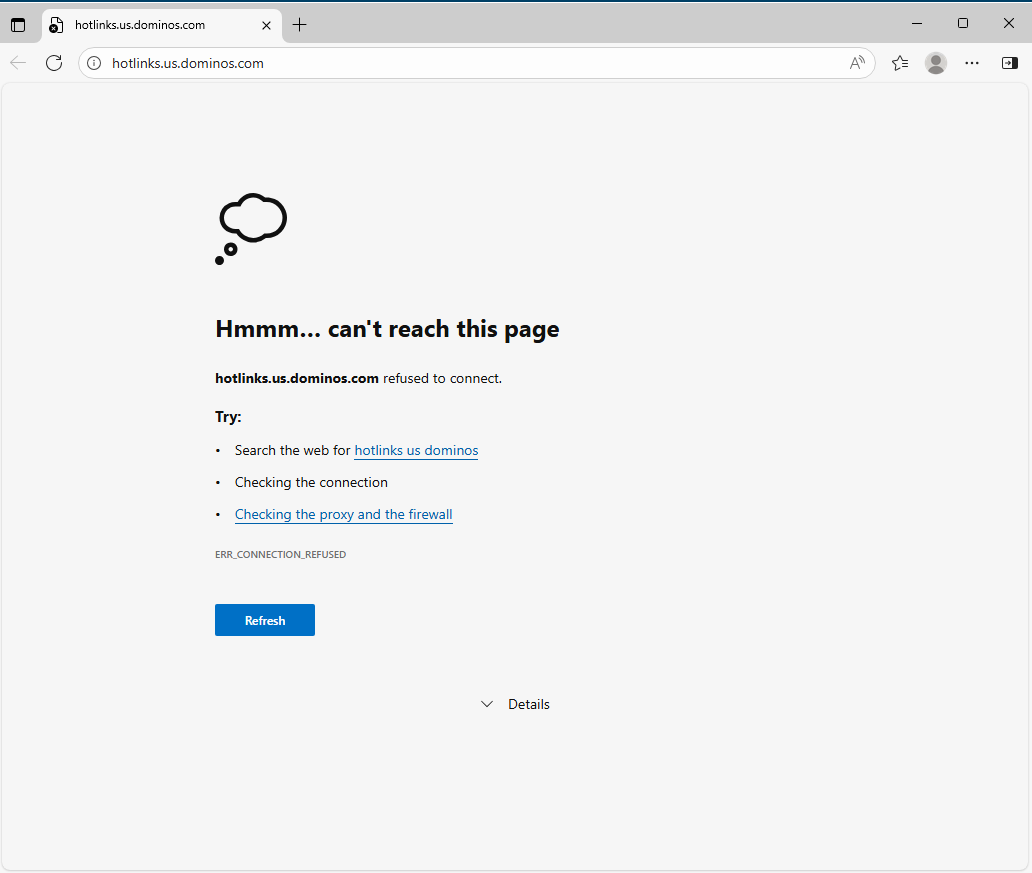Open the hotlinks us dominos search link
The width and height of the screenshot is (1032, 873).
416,450
